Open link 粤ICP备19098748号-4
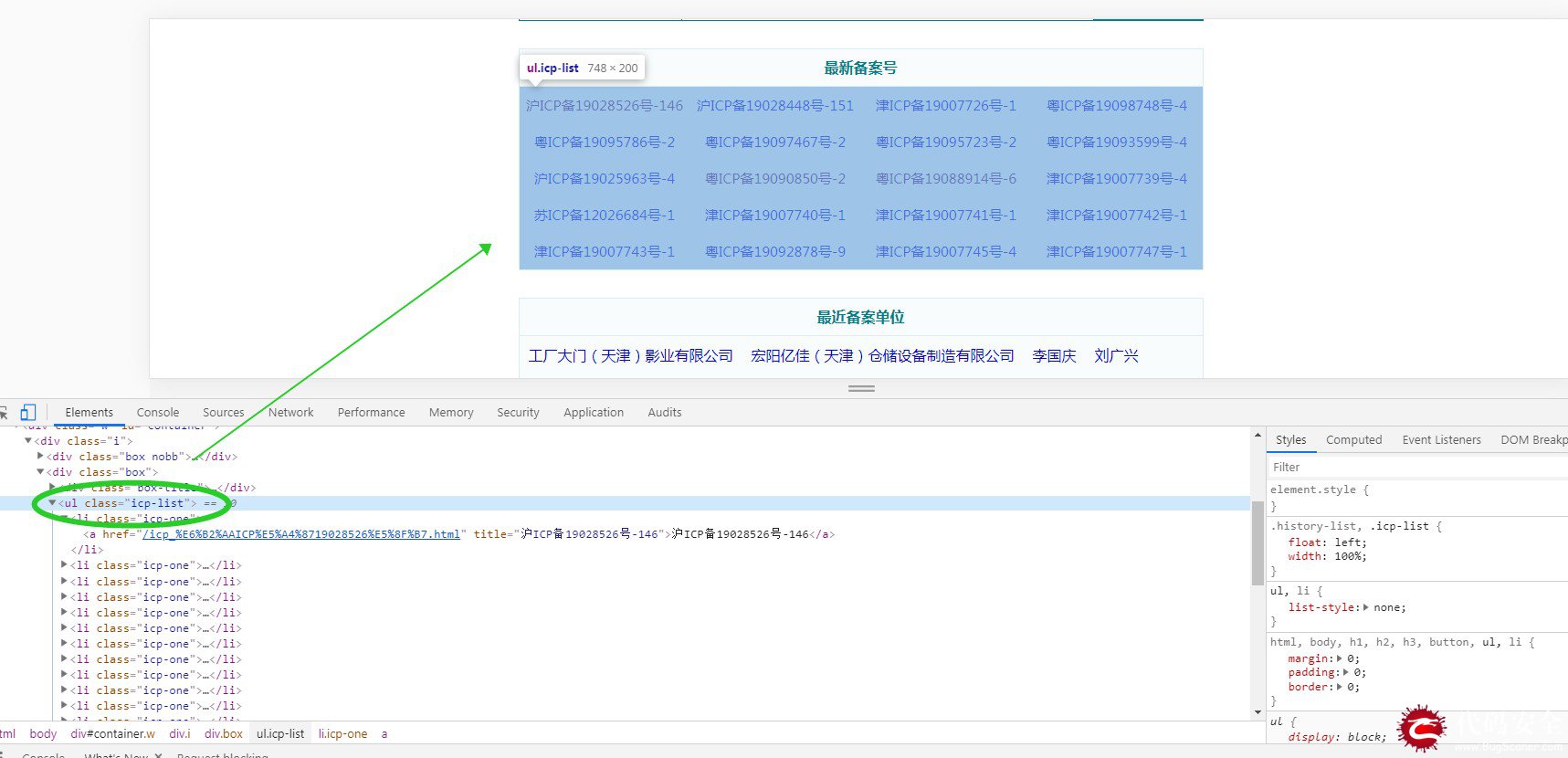 (1117, 106)
